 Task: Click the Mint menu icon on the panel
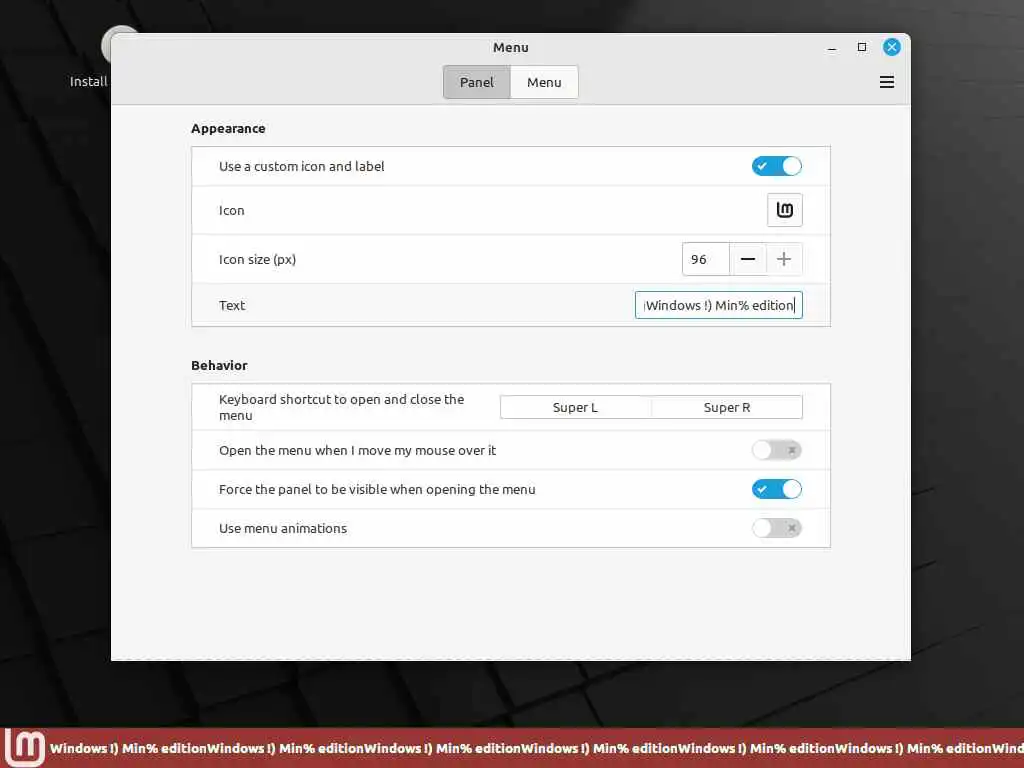(x=25, y=748)
